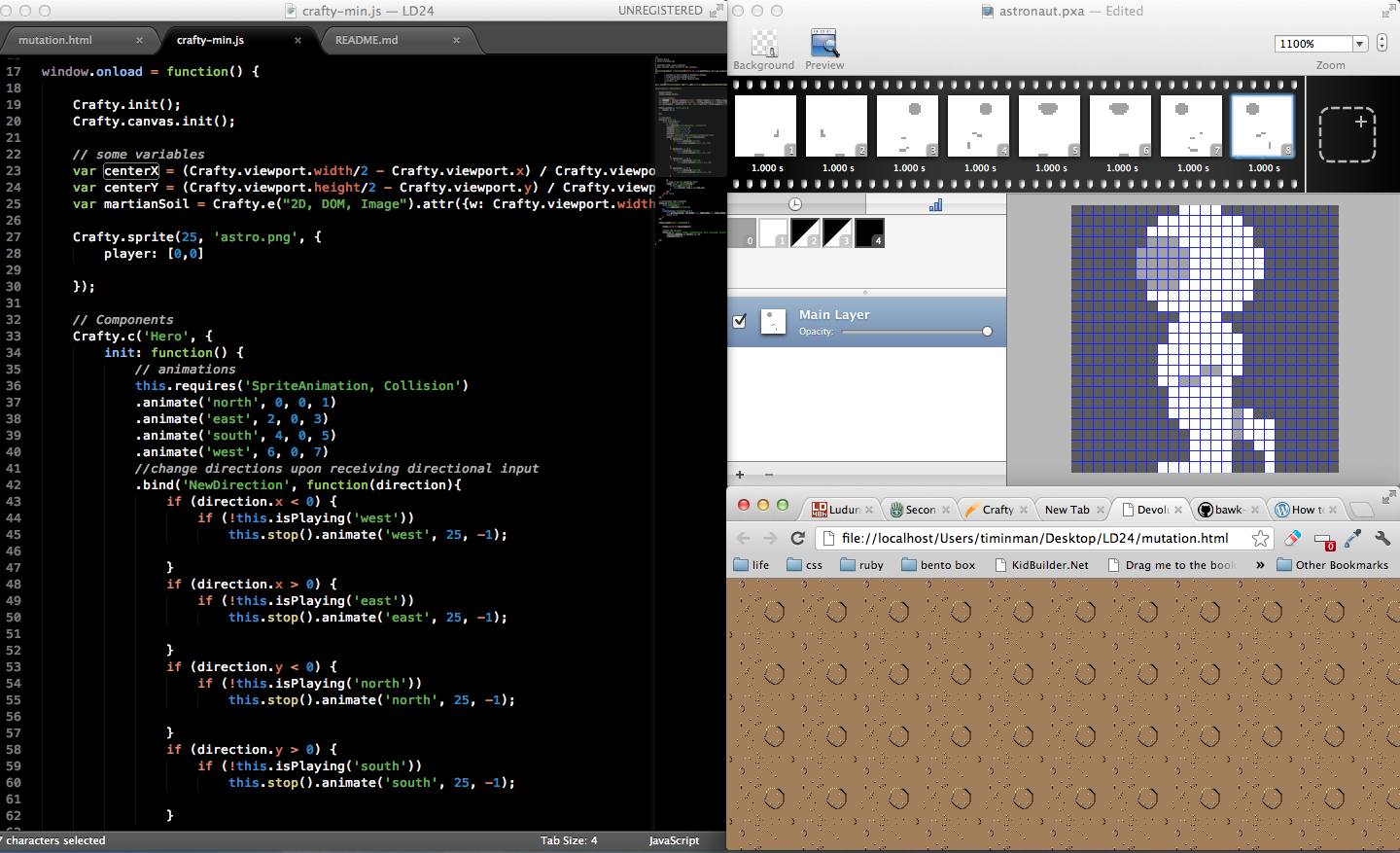Switch to the bar chart panel tab
This screenshot has height=853, width=1400.
click(x=935, y=204)
